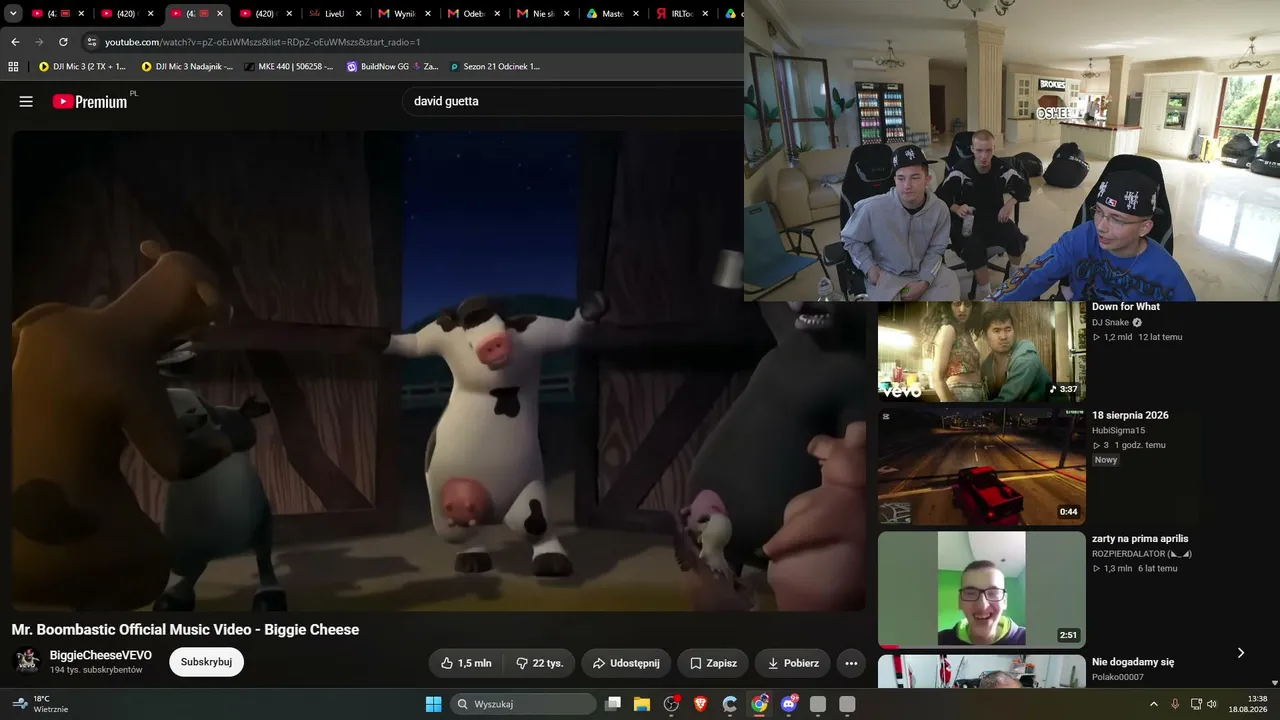Viewport: 1280px width, 720px height.
Task: Open the 18 sierpnia 2026 video thumbnail
Action: tap(982, 467)
